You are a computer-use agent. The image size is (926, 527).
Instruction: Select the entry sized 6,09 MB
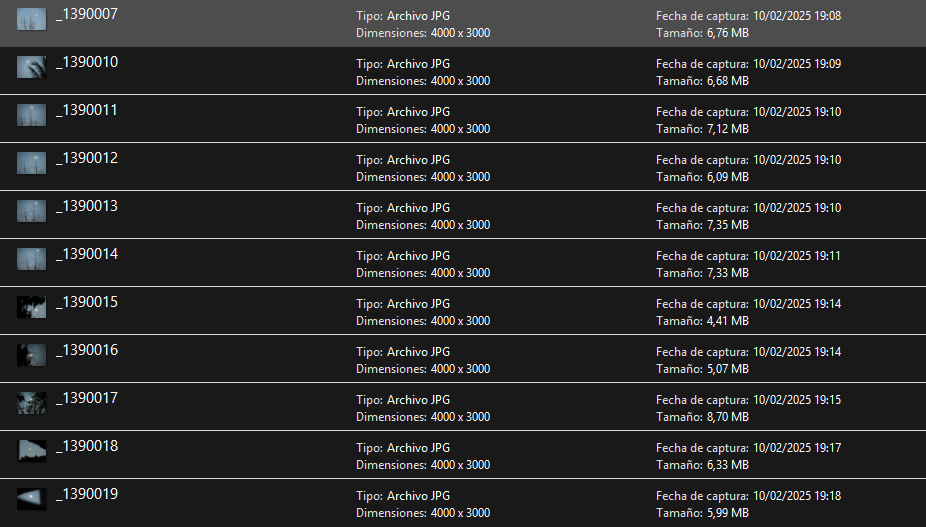click(x=463, y=167)
